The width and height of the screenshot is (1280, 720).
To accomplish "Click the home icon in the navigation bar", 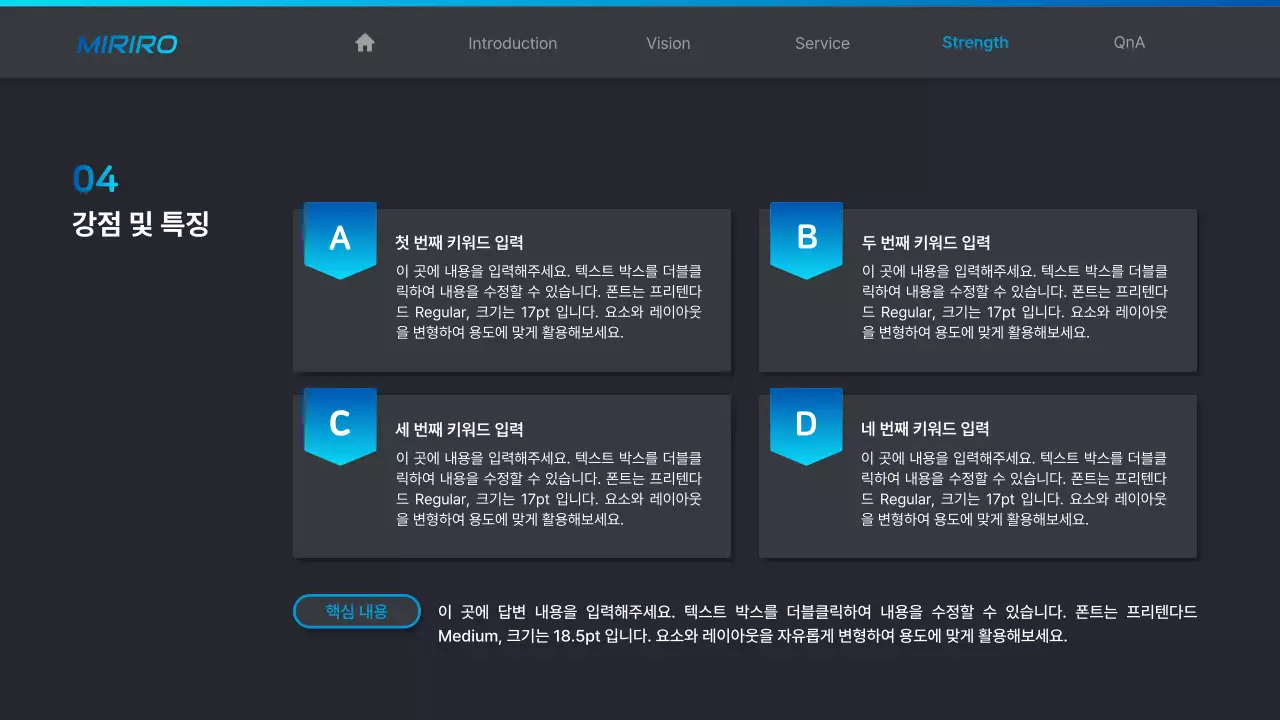I will [364, 42].
